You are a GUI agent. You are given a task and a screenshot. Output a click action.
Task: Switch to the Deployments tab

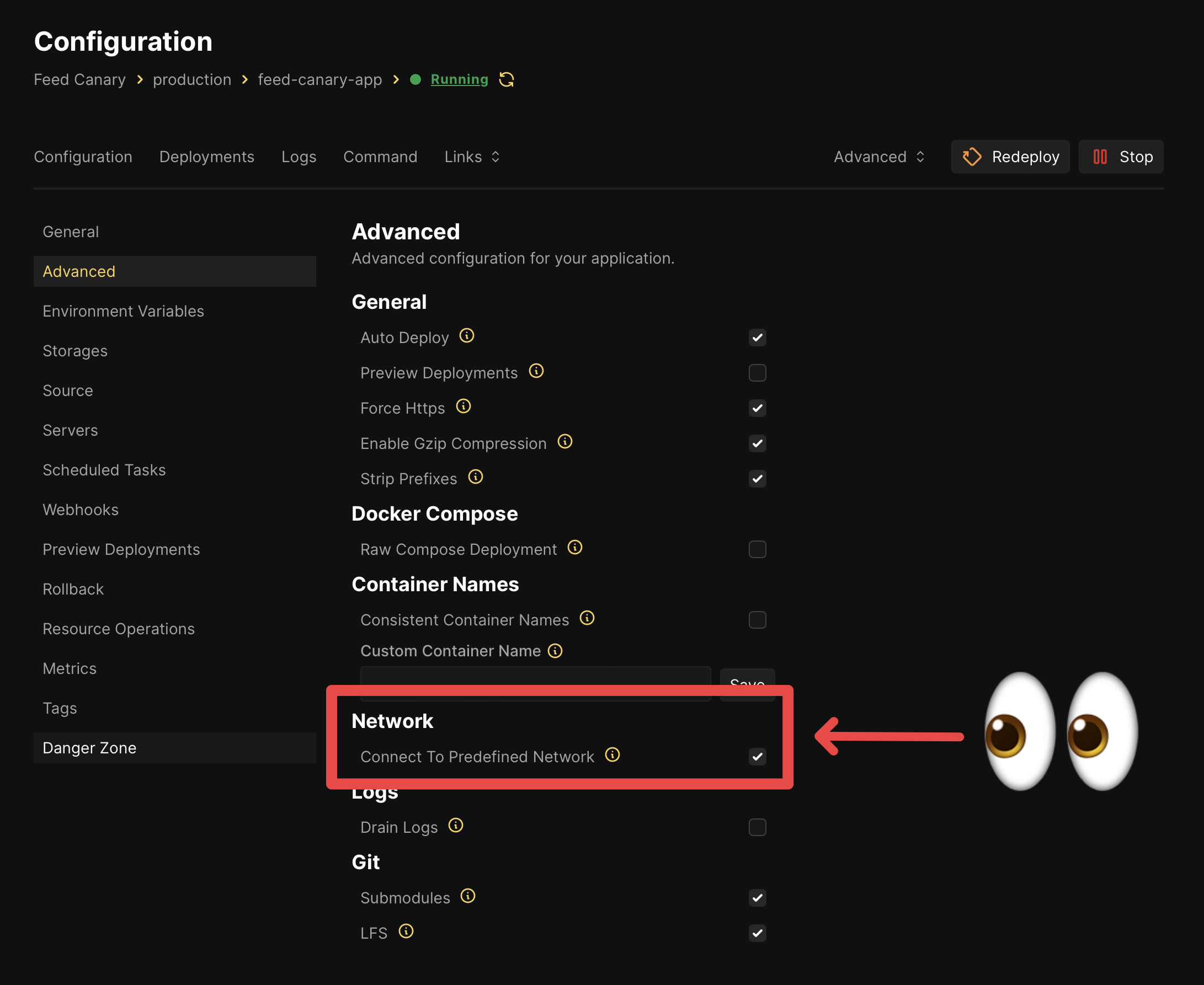point(206,157)
